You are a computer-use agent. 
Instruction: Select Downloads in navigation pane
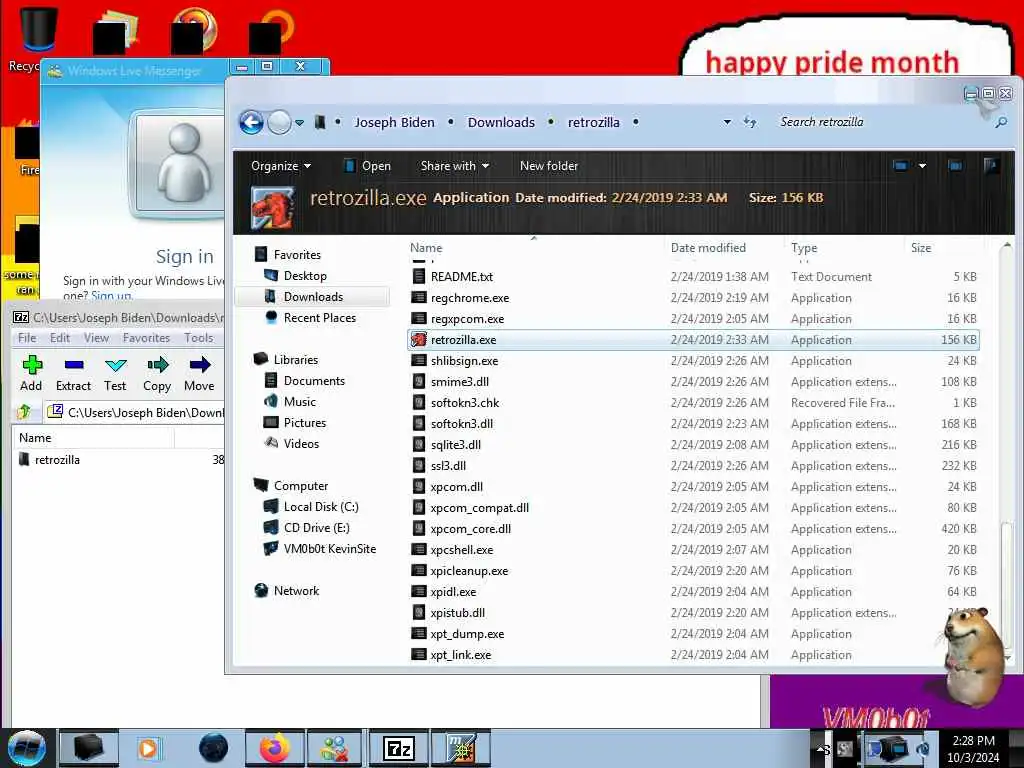[x=312, y=296]
